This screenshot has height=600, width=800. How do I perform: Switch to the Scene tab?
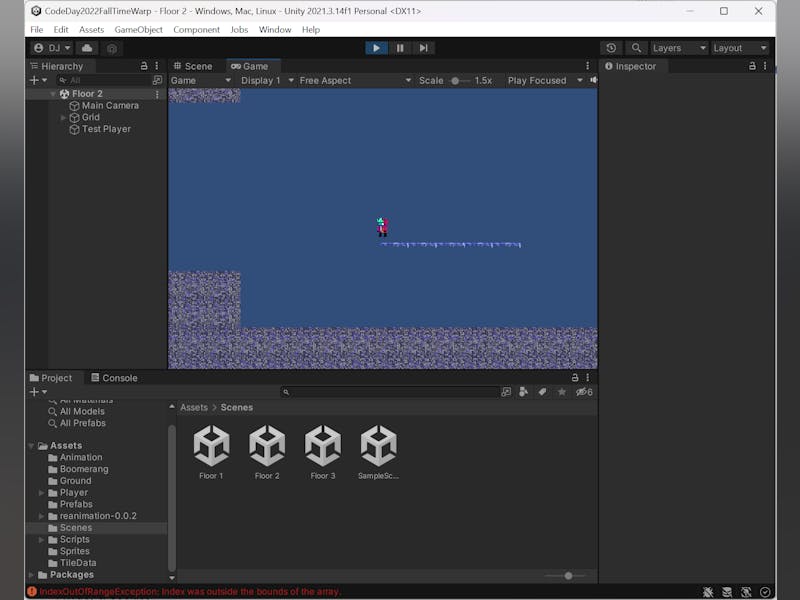tap(193, 66)
